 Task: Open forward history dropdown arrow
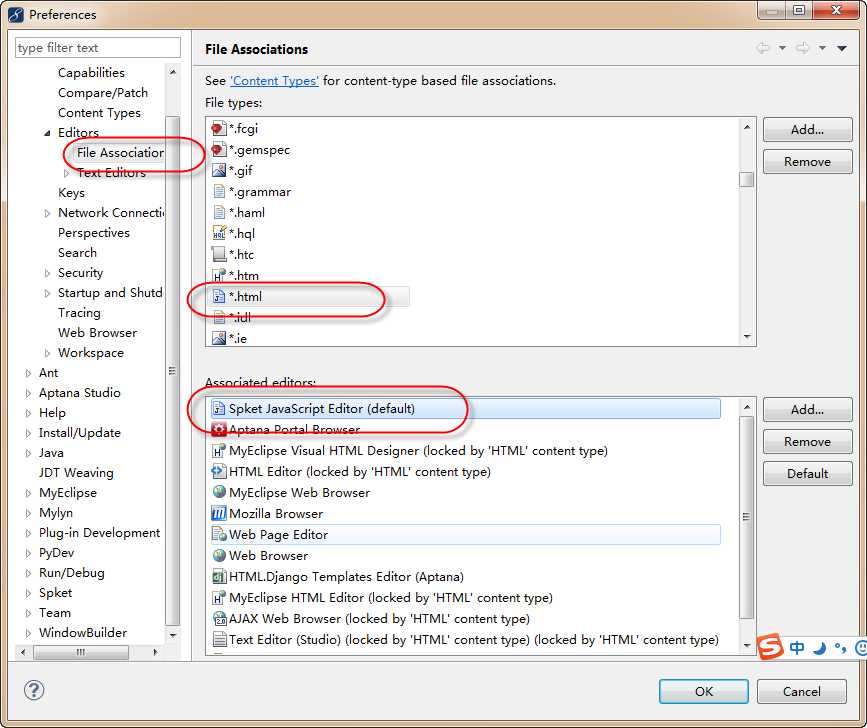(x=822, y=49)
